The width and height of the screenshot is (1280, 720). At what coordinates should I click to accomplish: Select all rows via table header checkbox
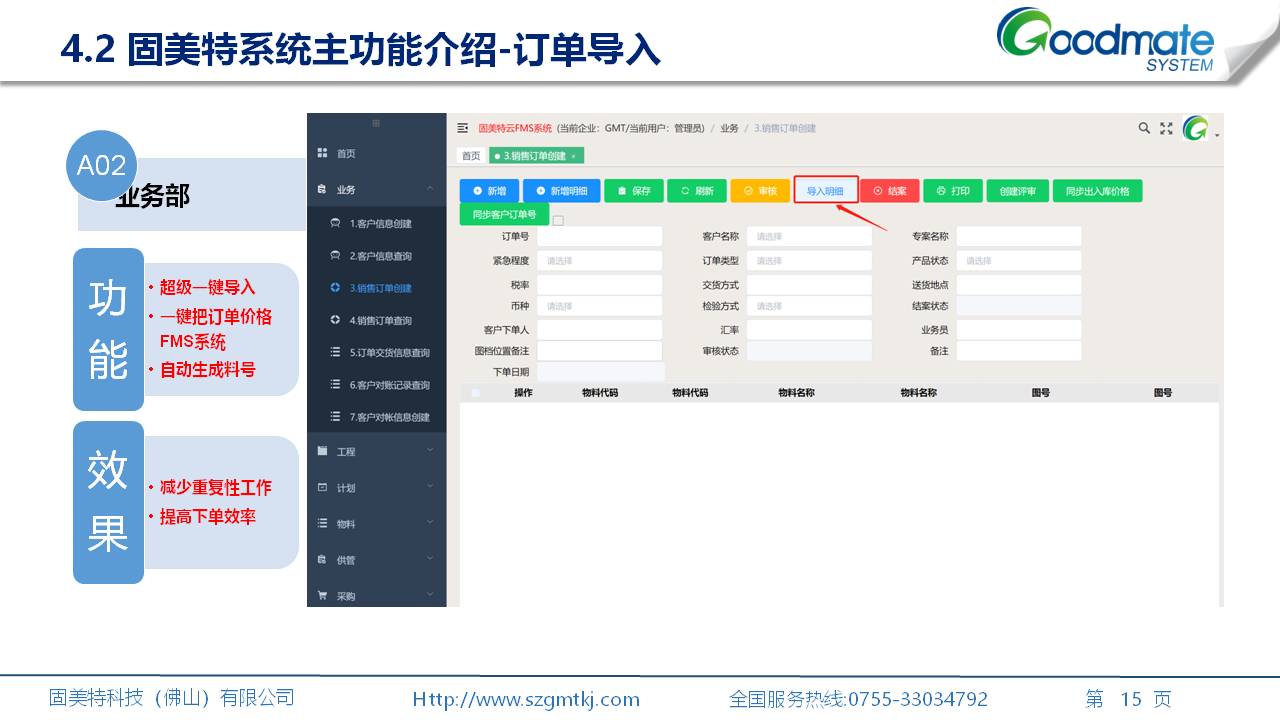click(476, 393)
